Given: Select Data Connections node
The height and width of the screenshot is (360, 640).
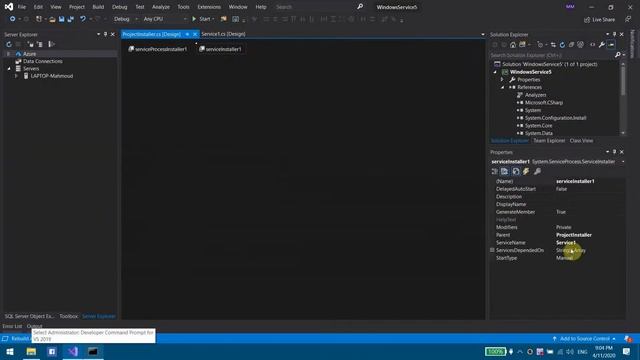Looking at the screenshot, I should [42, 61].
